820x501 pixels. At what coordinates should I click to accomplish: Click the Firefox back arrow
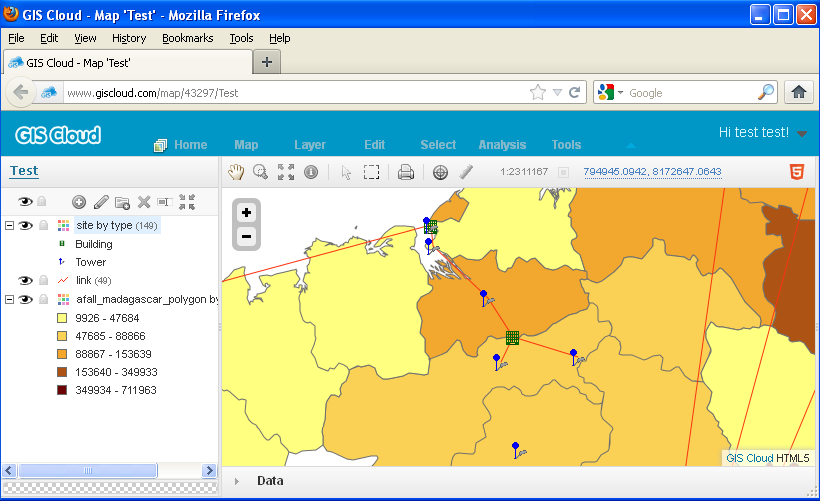tap(20, 93)
